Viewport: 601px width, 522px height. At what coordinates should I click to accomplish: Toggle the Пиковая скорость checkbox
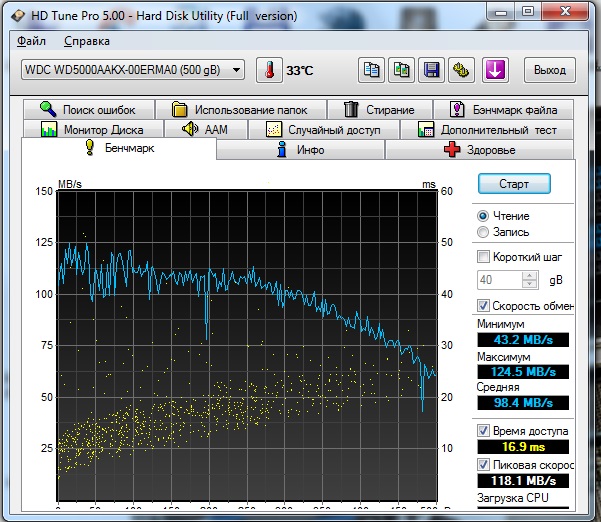(485, 465)
